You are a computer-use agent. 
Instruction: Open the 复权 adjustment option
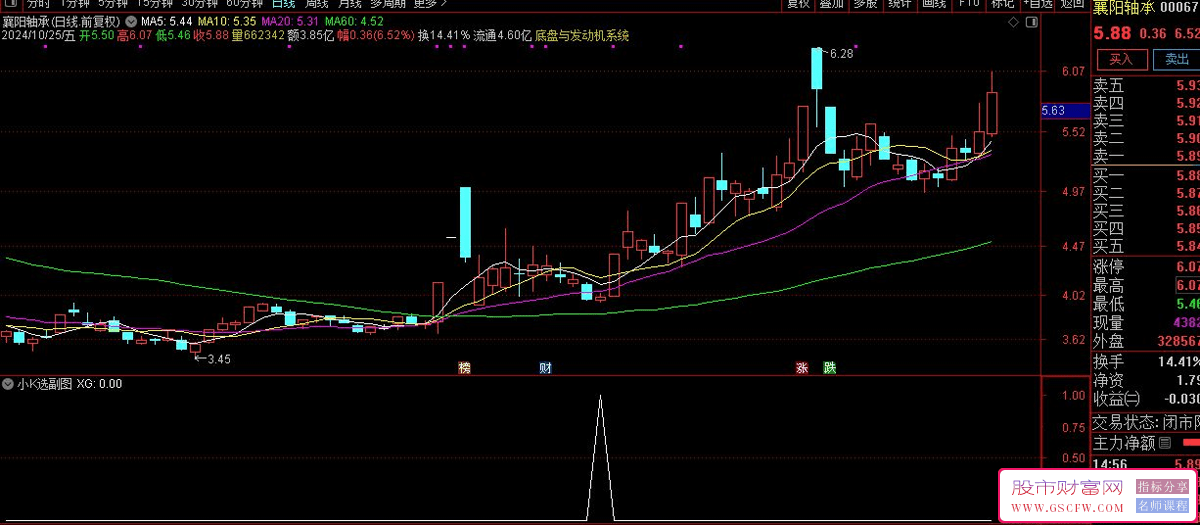[x=798, y=3]
